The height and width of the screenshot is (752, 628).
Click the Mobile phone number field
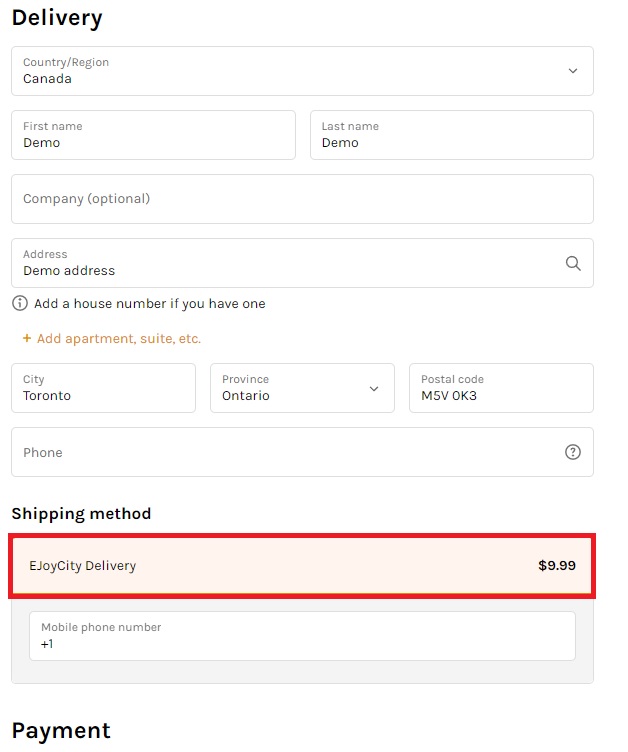(x=302, y=636)
